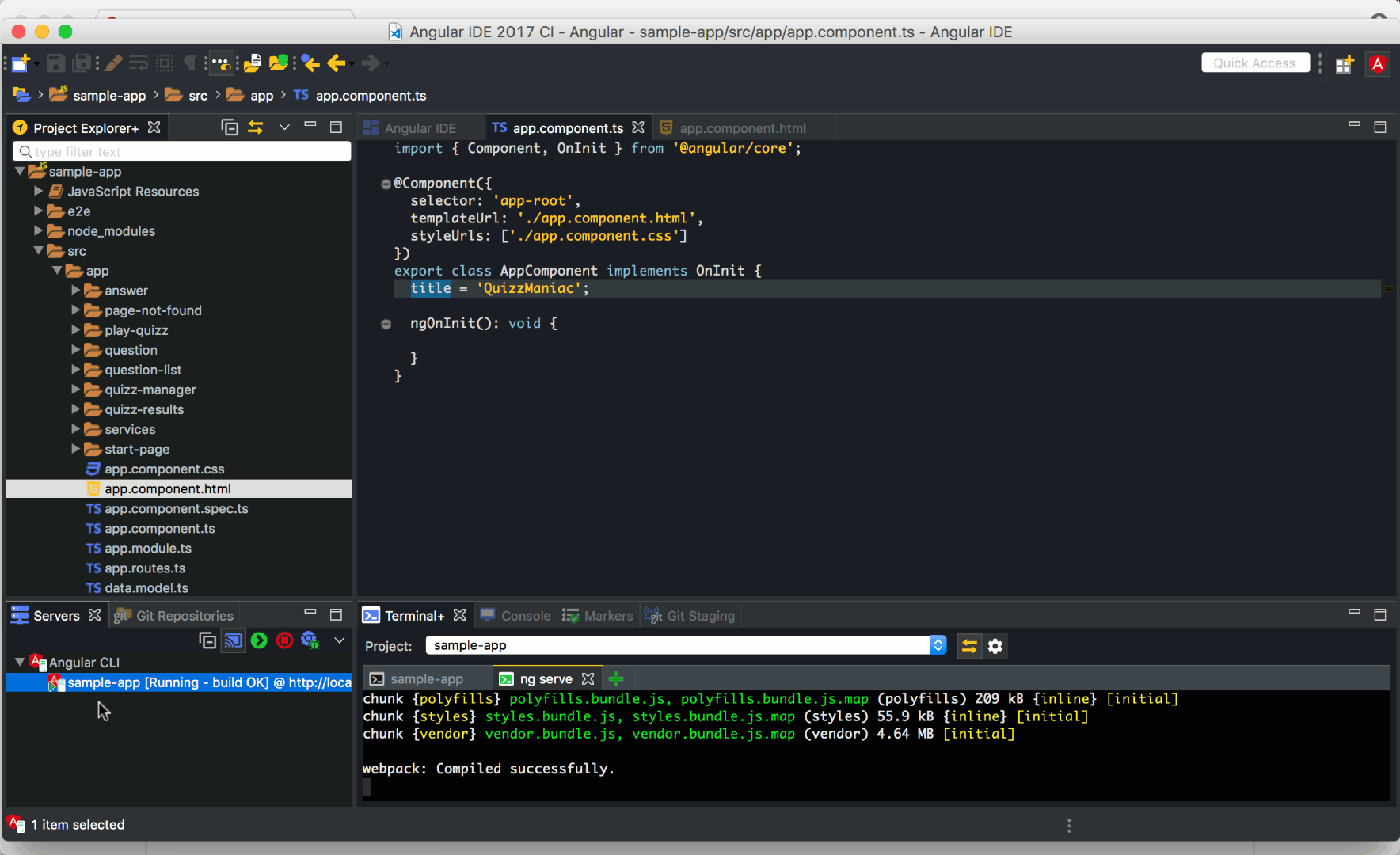Screen dimensions: 1400x855
Task: Expand the node_modules folder
Action: point(38,230)
